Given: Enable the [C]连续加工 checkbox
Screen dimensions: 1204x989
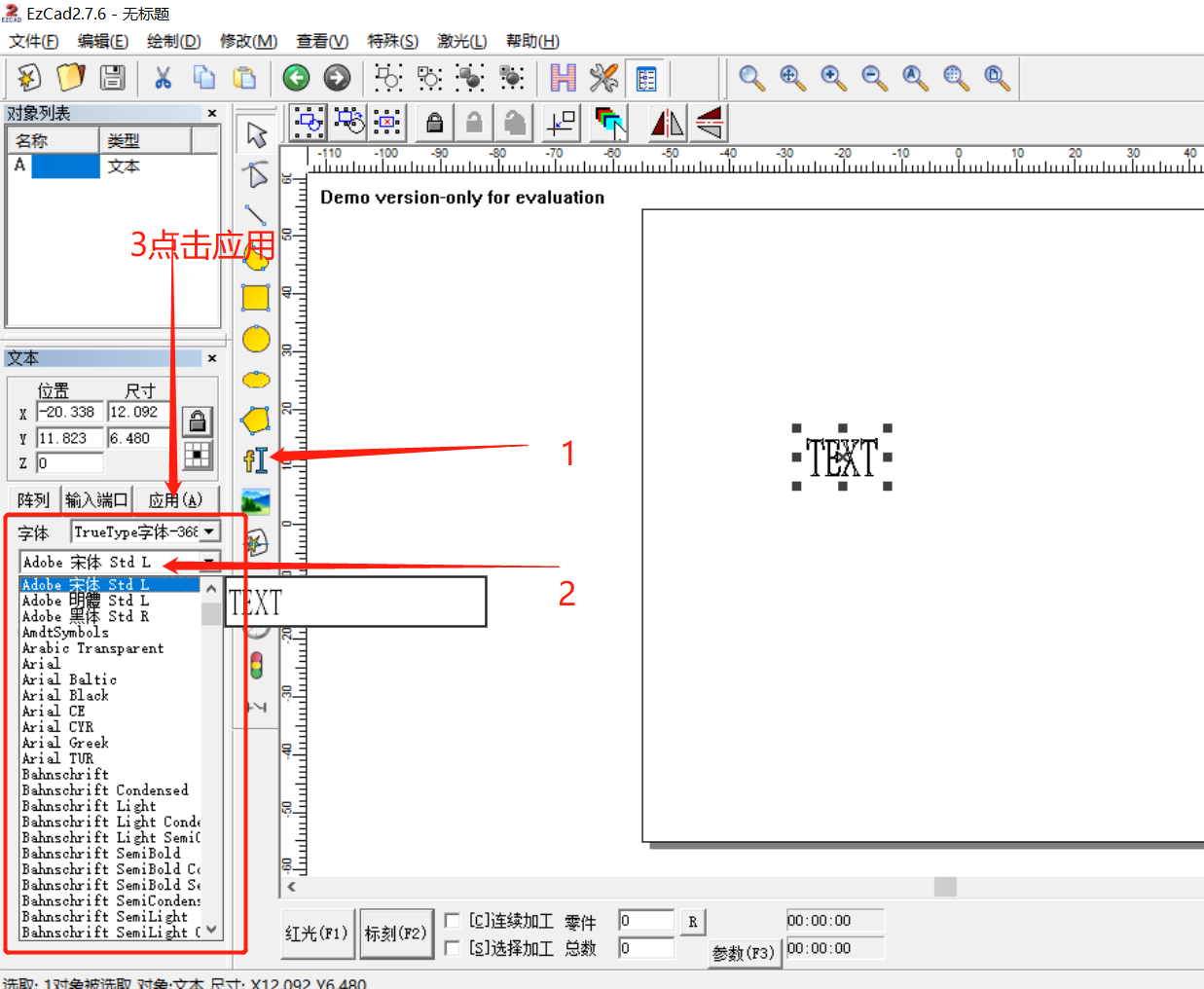Looking at the screenshot, I should click(453, 920).
